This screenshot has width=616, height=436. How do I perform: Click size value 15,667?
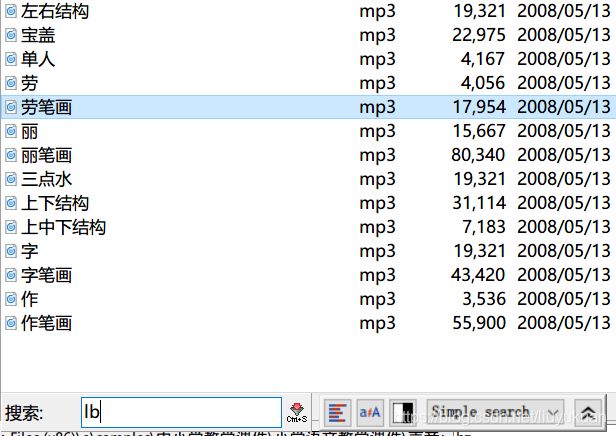coord(478,131)
